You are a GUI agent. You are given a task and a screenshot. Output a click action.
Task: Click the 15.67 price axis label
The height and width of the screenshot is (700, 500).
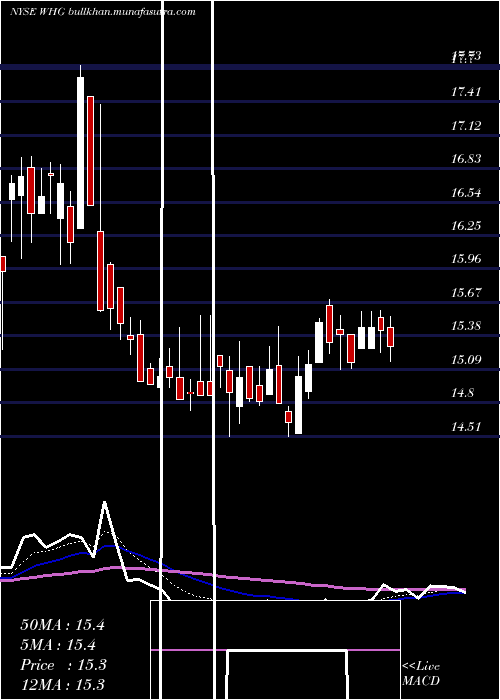[466, 293]
